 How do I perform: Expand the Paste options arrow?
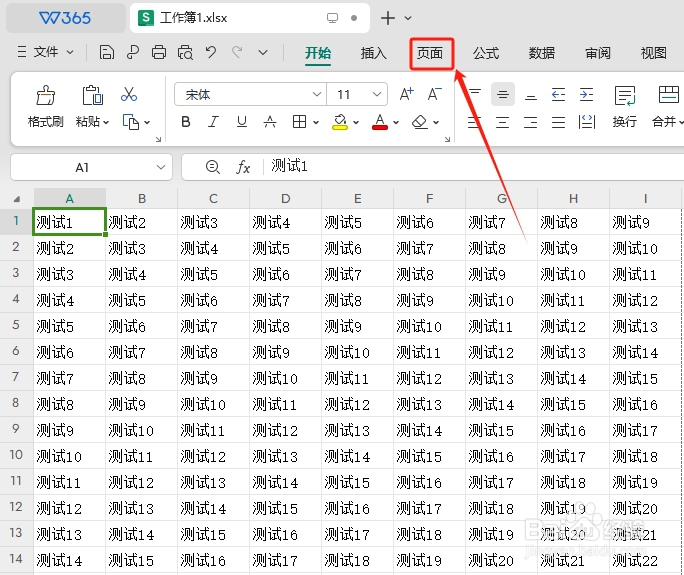tap(106, 123)
